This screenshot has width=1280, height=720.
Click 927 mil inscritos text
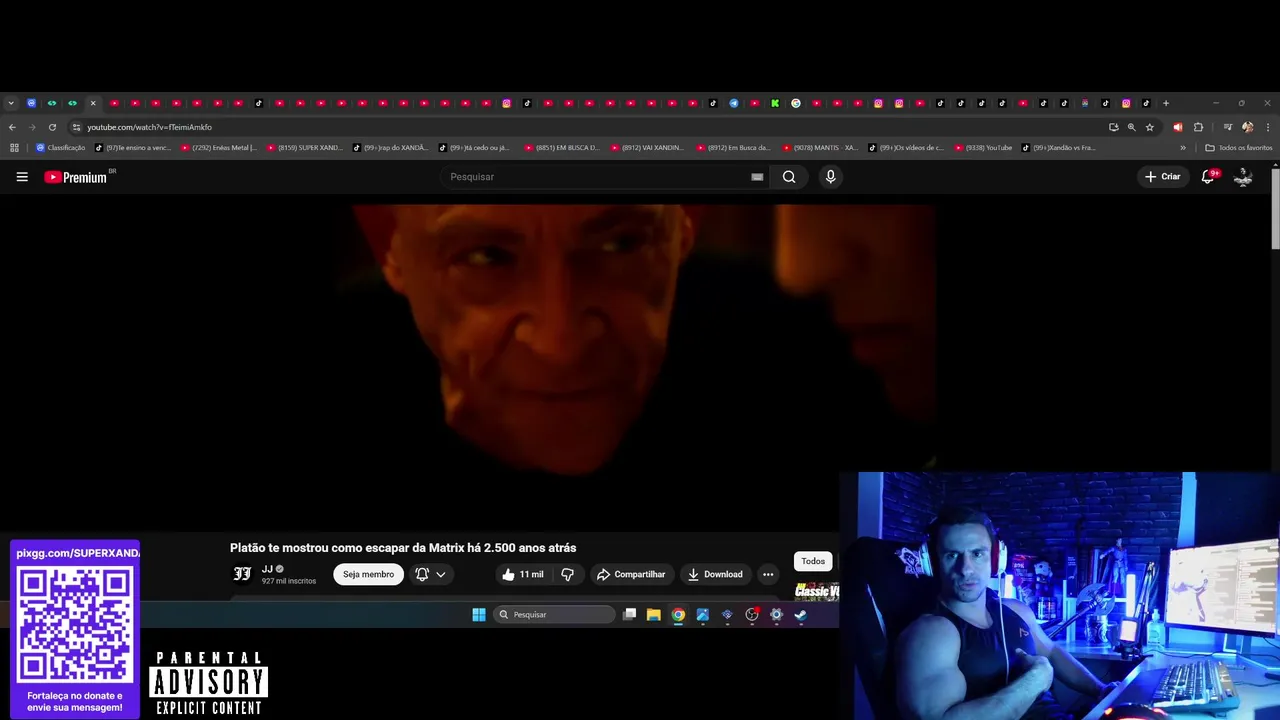289,581
